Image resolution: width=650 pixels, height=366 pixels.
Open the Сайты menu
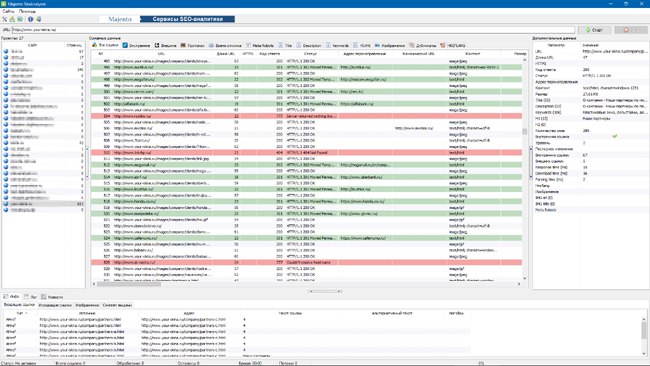point(8,11)
